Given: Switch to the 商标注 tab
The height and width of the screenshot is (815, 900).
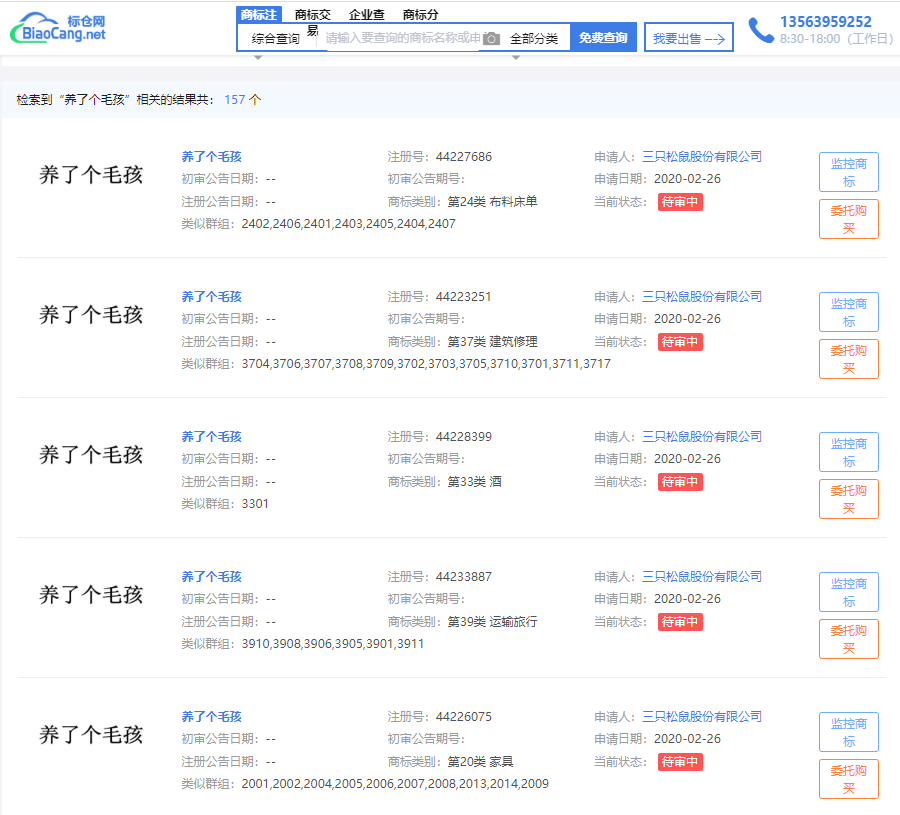Looking at the screenshot, I should 259,14.
